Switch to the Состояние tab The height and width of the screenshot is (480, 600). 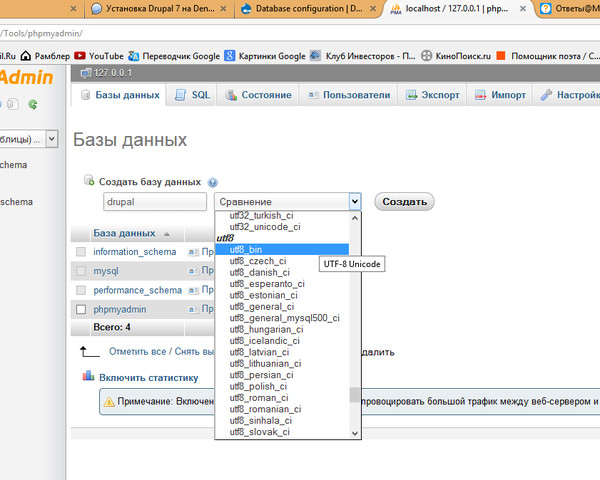258,95
